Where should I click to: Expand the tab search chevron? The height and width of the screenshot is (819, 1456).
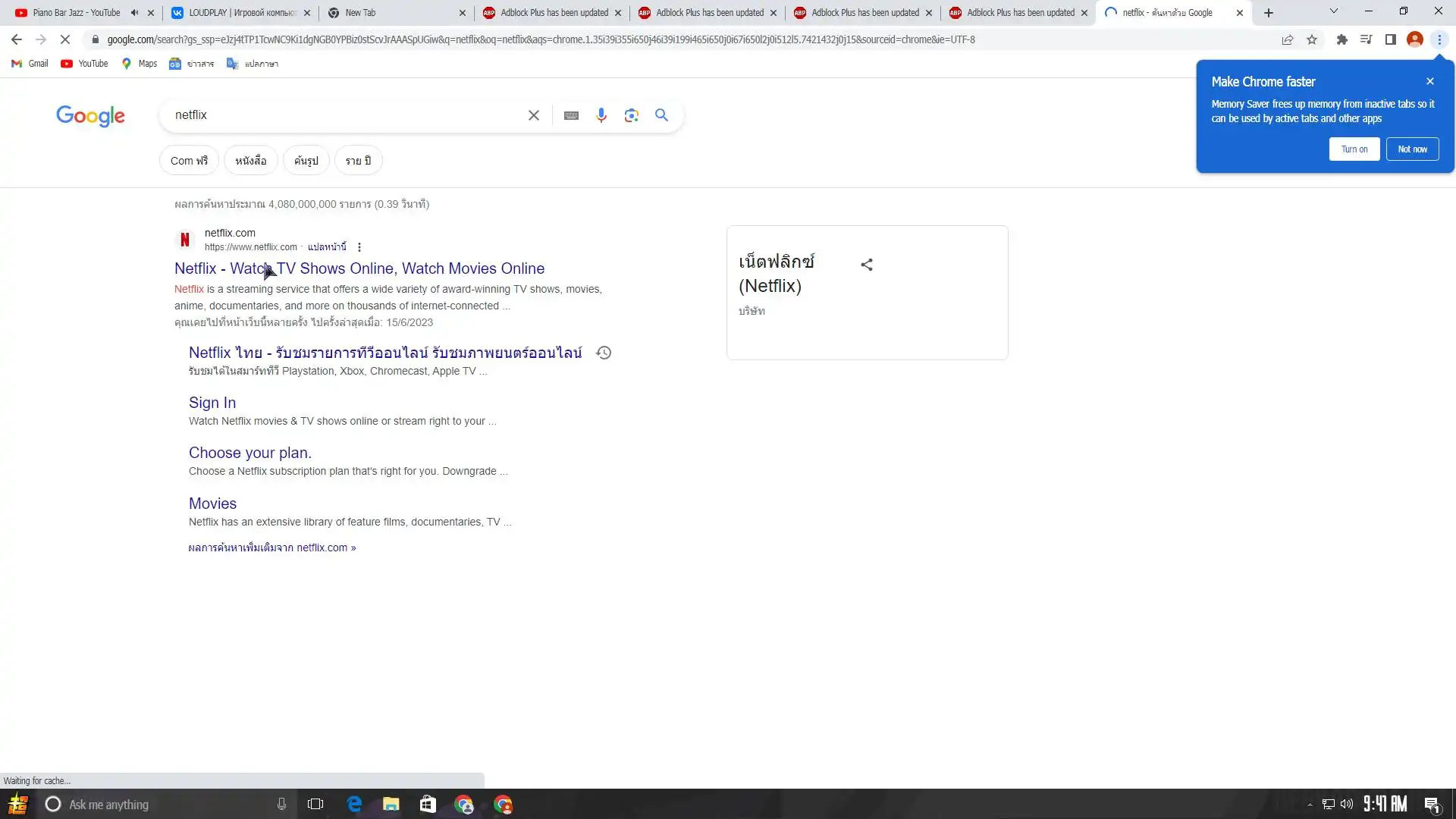[x=1333, y=11]
